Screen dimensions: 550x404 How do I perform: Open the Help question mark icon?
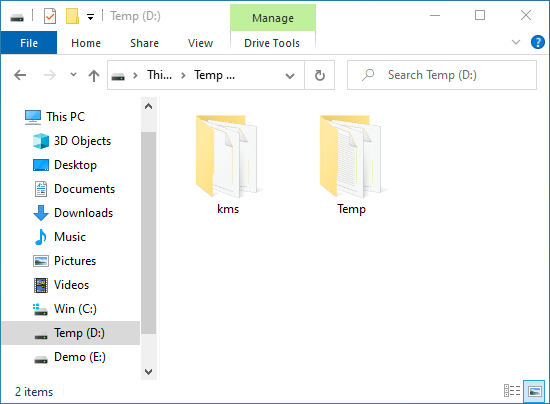tap(537, 42)
